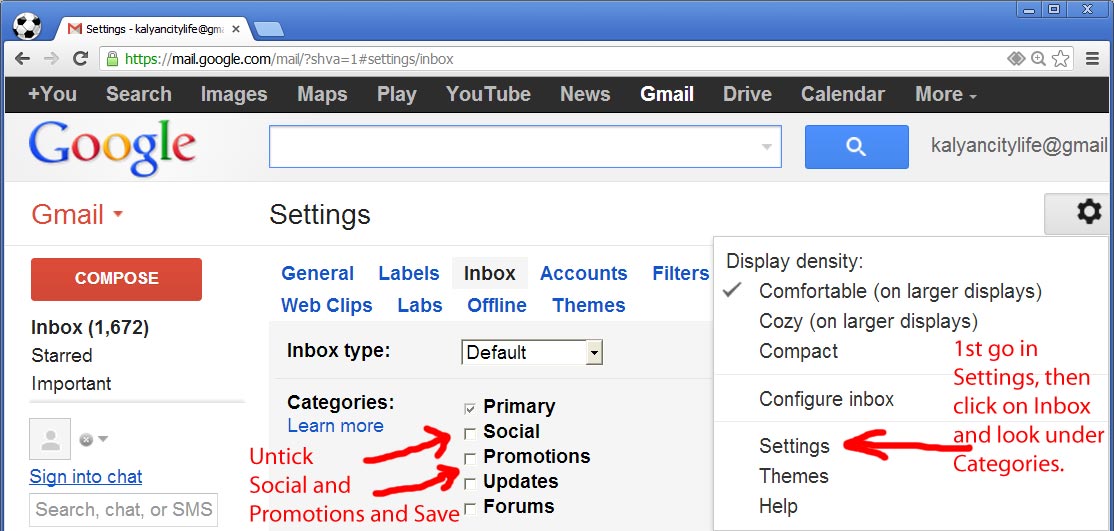
Task: Tick the Updates category checkbox
Action: tap(470, 483)
